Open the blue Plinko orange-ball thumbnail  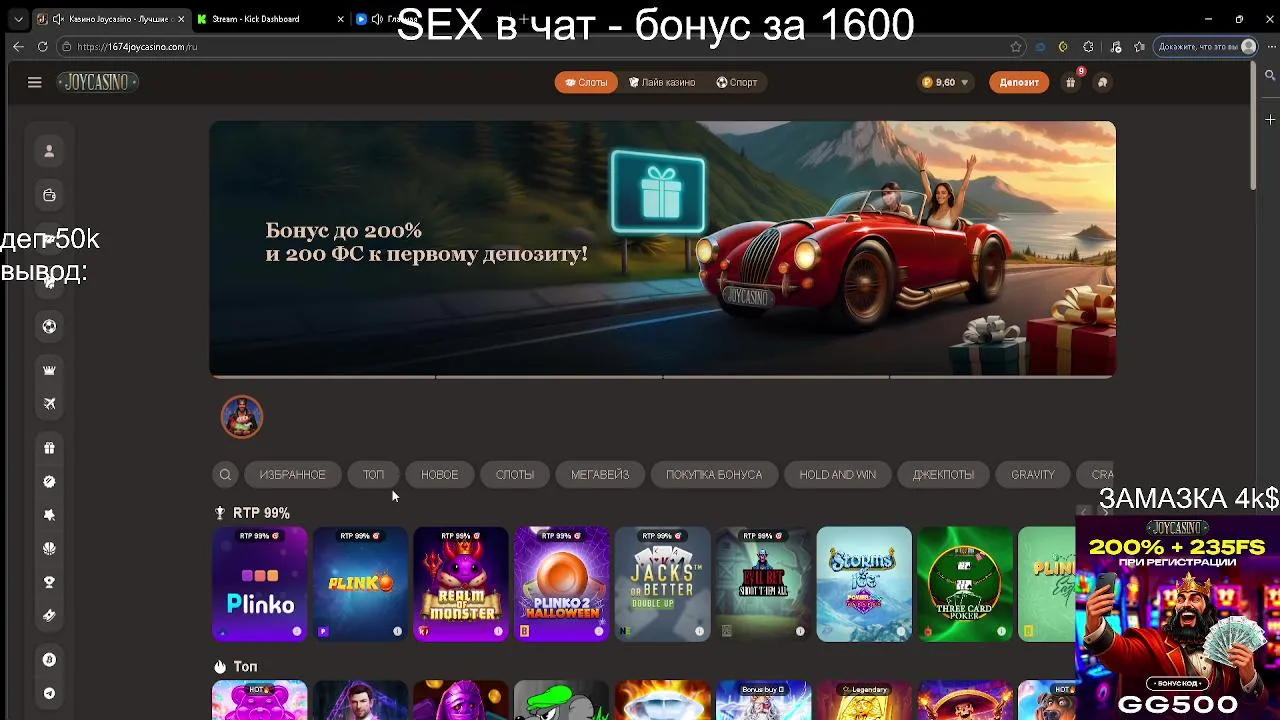point(360,584)
